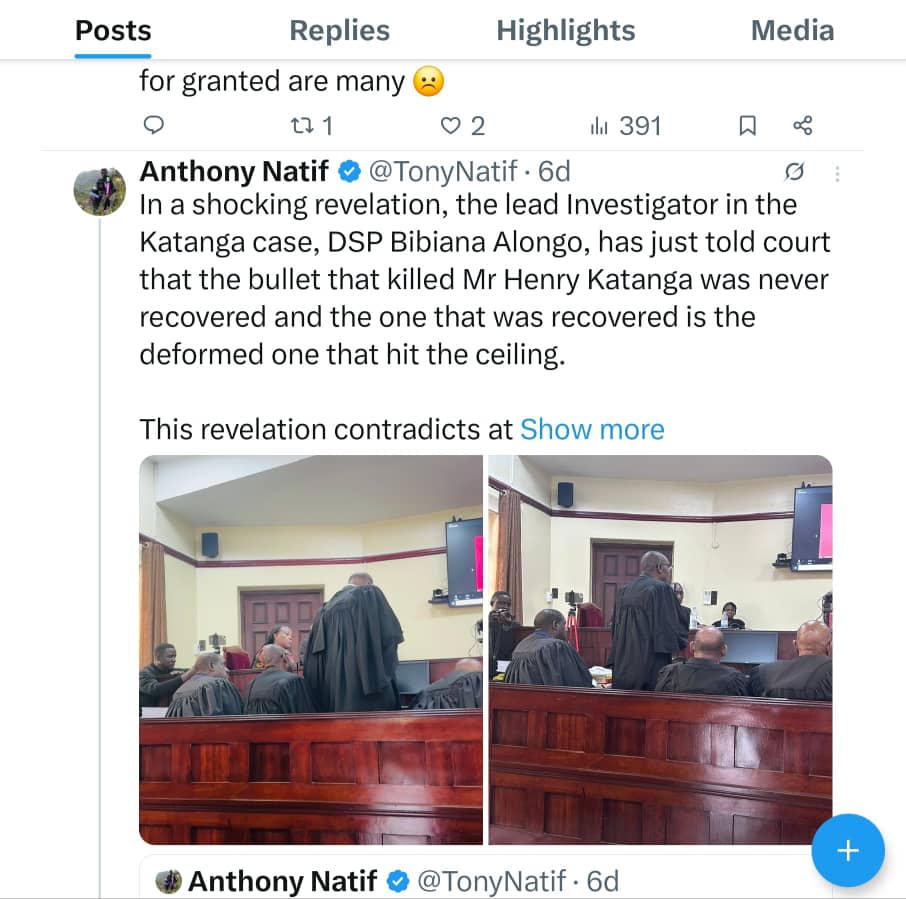Image resolution: width=906 pixels, height=899 pixels.
Task: Bookmark the post above Anthony Natif's
Action: (747, 125)
